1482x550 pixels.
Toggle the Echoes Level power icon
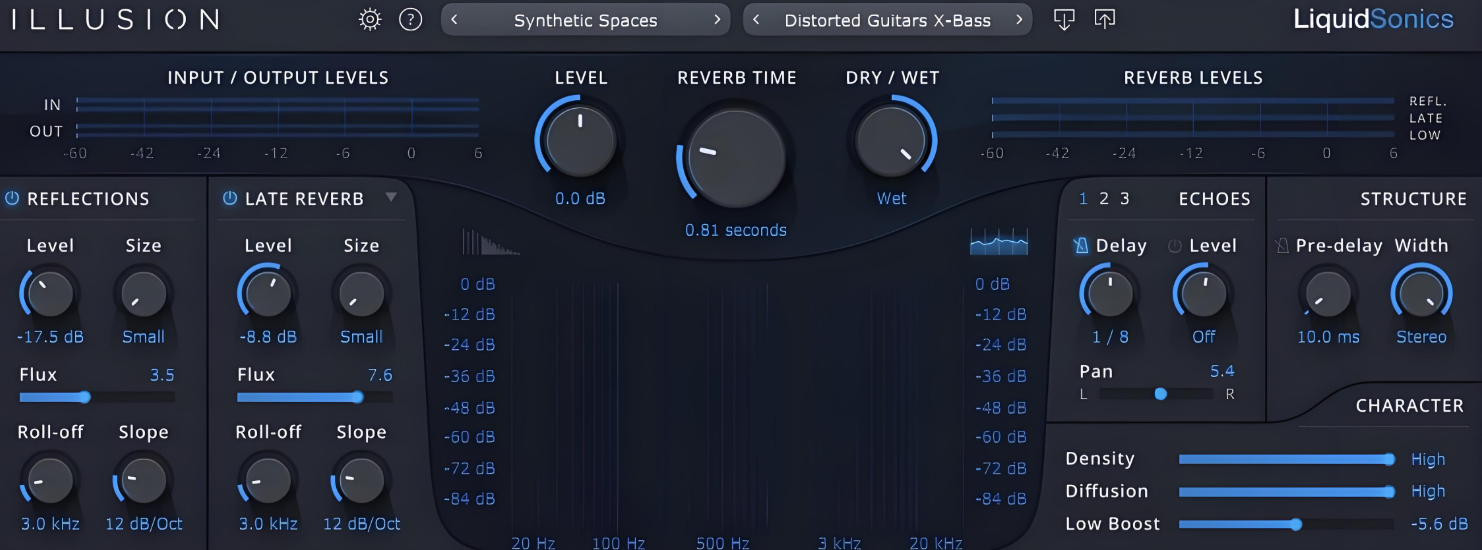click(x=1175, y=246)
